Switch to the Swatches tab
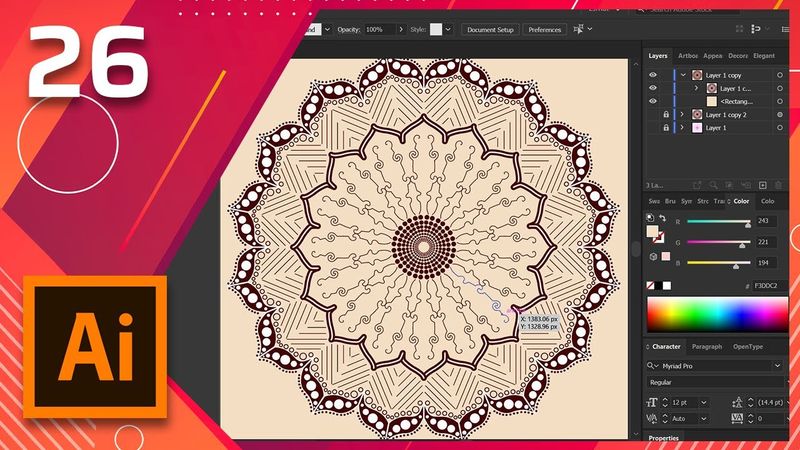This screenshot has height=450, width=800. [x=654, y=201]
